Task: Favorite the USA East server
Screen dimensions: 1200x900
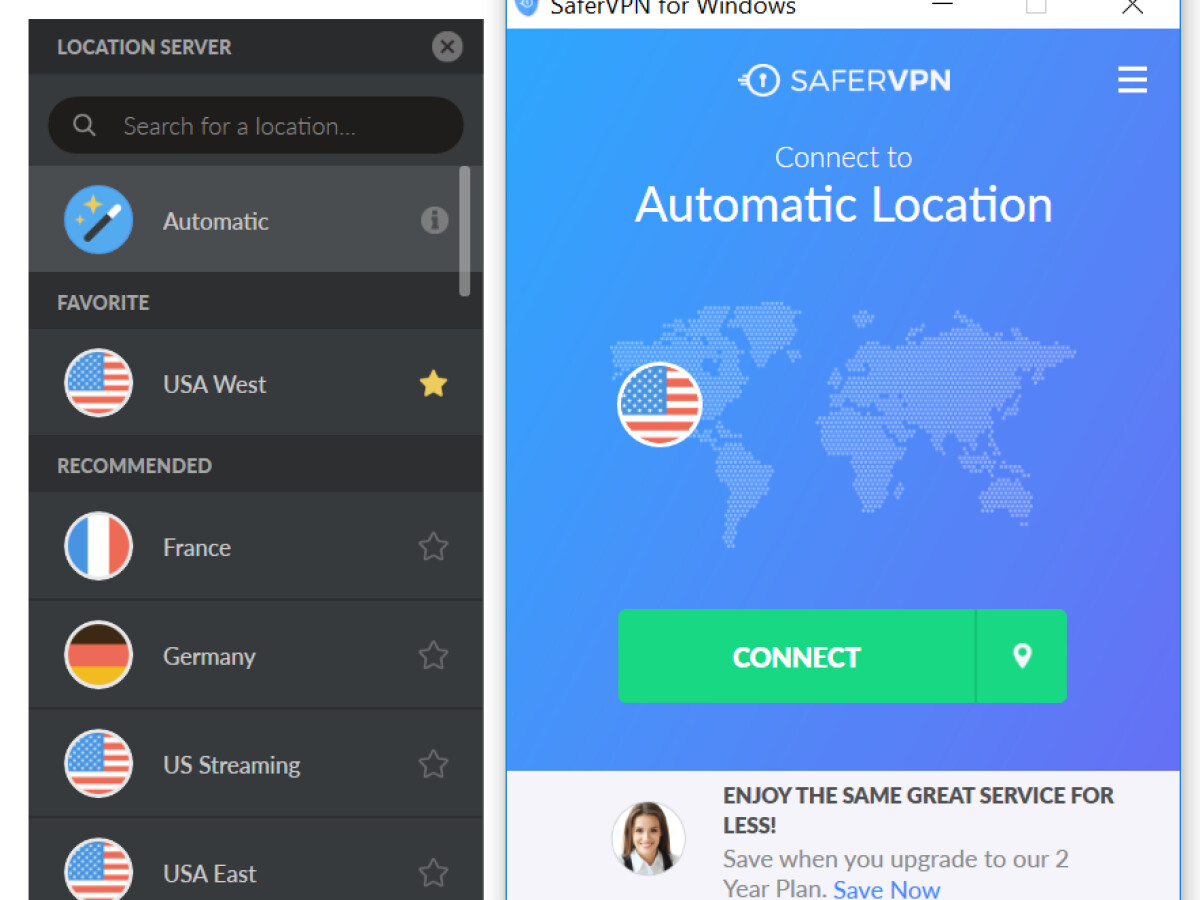Action: 433,873
